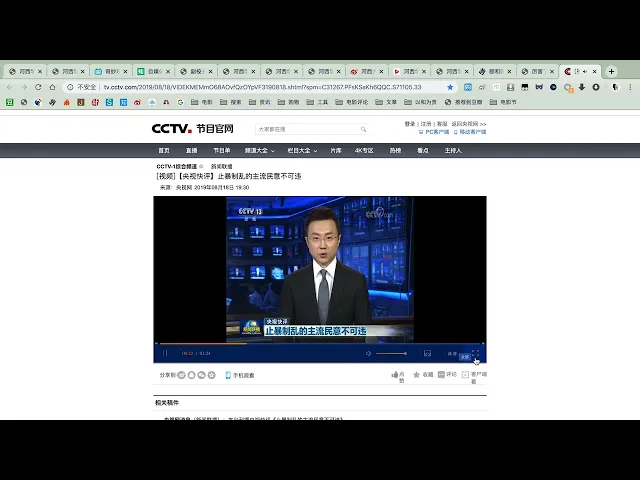Mute the video with the speaker icon
640x480 pixels.
pyautogui.click(x=368, y=353)
